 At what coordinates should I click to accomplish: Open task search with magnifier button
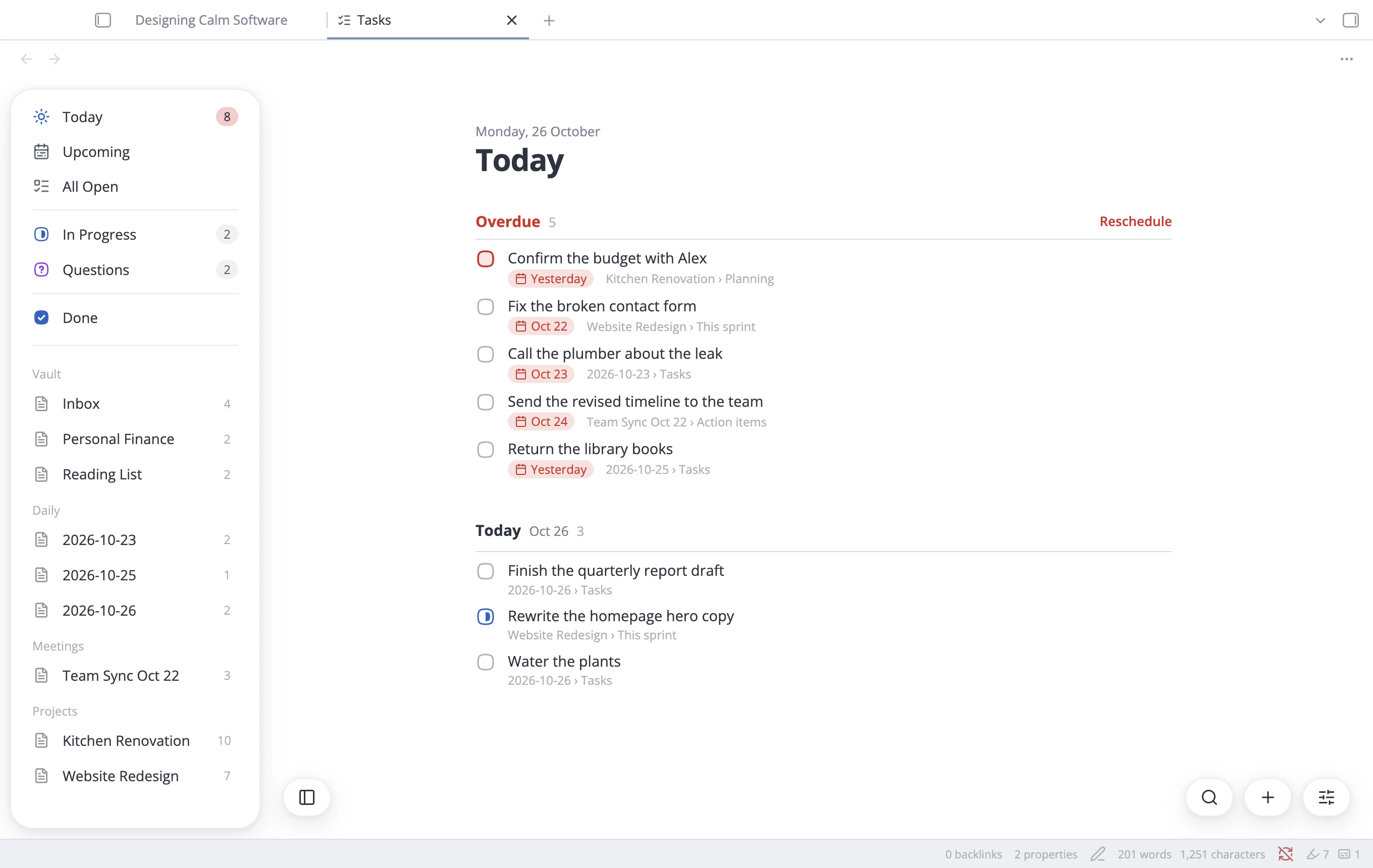(1209, 797)
